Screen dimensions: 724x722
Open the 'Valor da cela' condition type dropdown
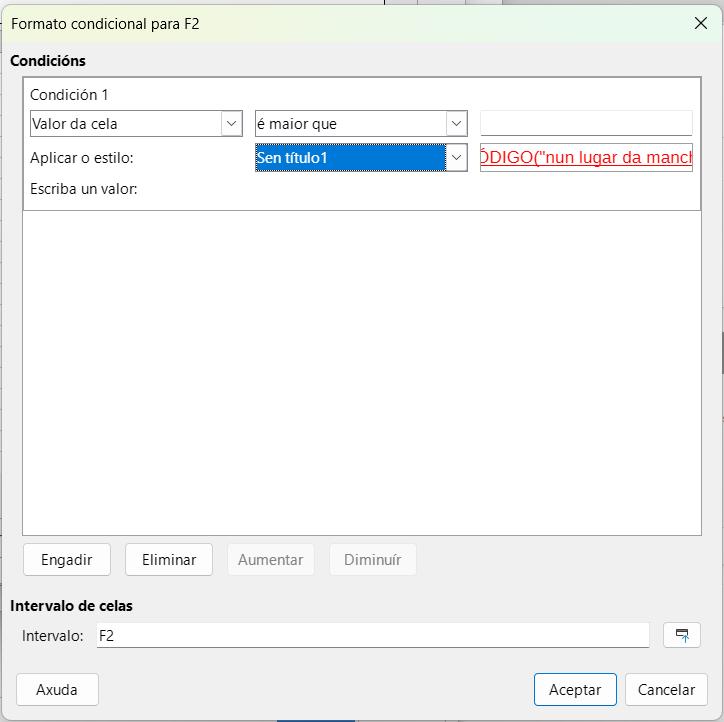click(136, 124)
